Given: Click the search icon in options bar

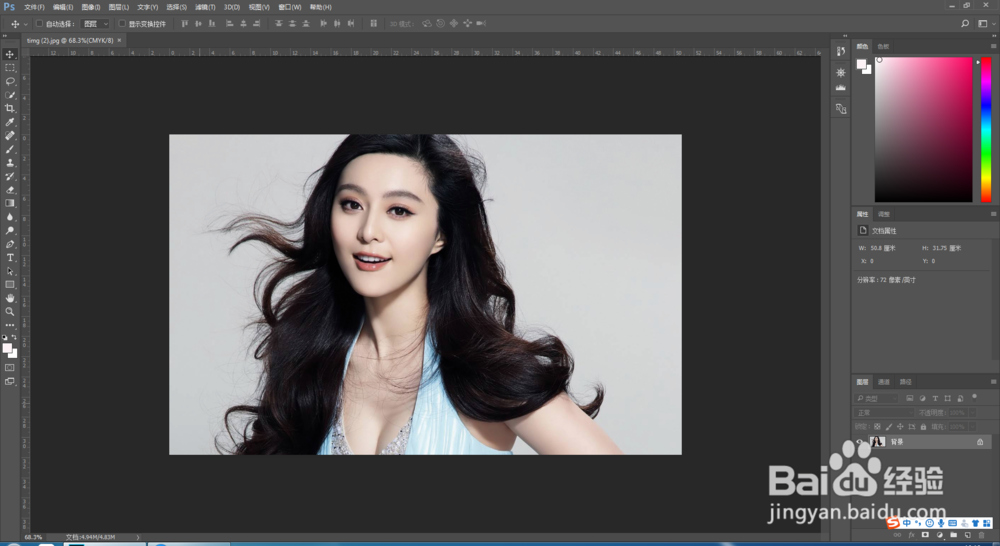Looking at the screenshot, I should pyautogui.click(x=965, y=24).
